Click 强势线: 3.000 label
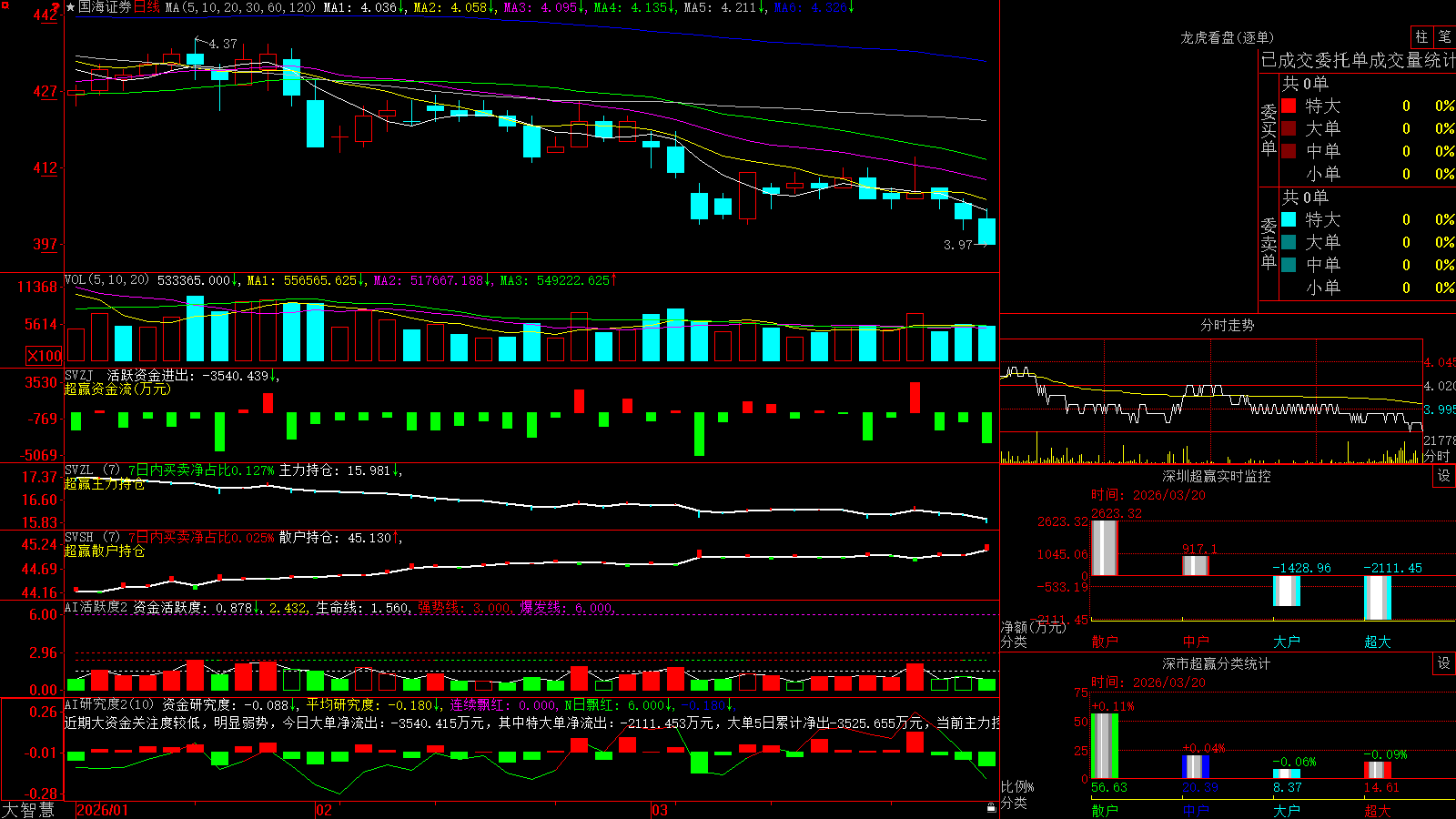 464,607
